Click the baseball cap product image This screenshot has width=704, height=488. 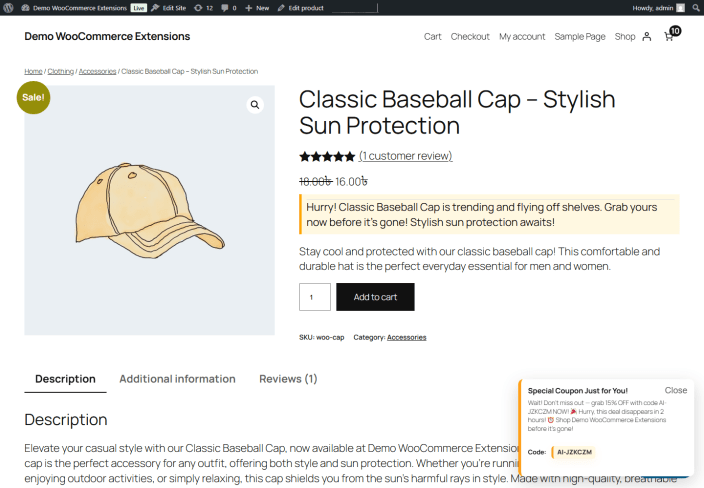[150, 210]
